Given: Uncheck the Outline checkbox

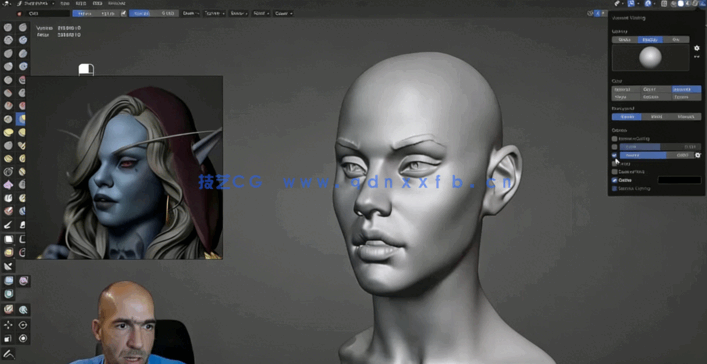Looking at the screenshot, I should tap(615, 180).
